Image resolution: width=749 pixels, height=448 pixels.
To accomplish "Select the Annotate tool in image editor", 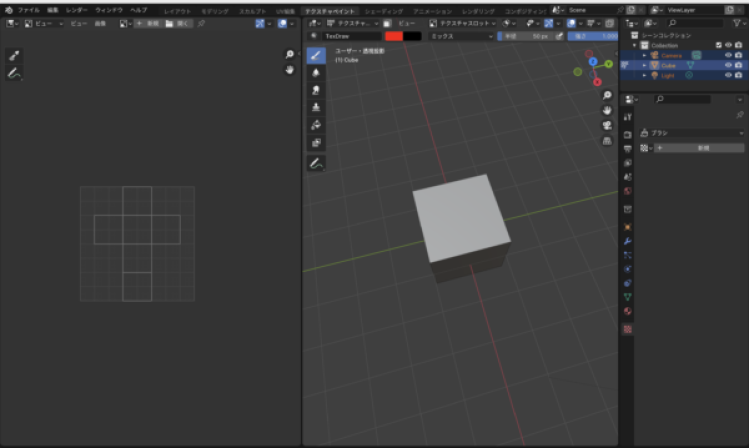I will click(x=15, y=73).
